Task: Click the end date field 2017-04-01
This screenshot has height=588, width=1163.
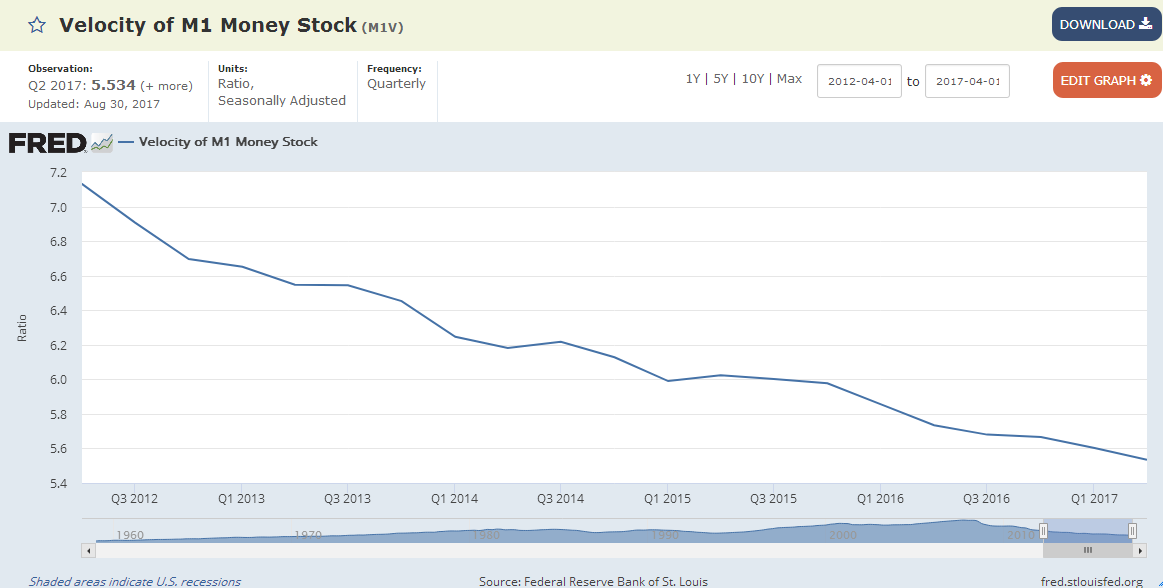Action: [967, 81]
